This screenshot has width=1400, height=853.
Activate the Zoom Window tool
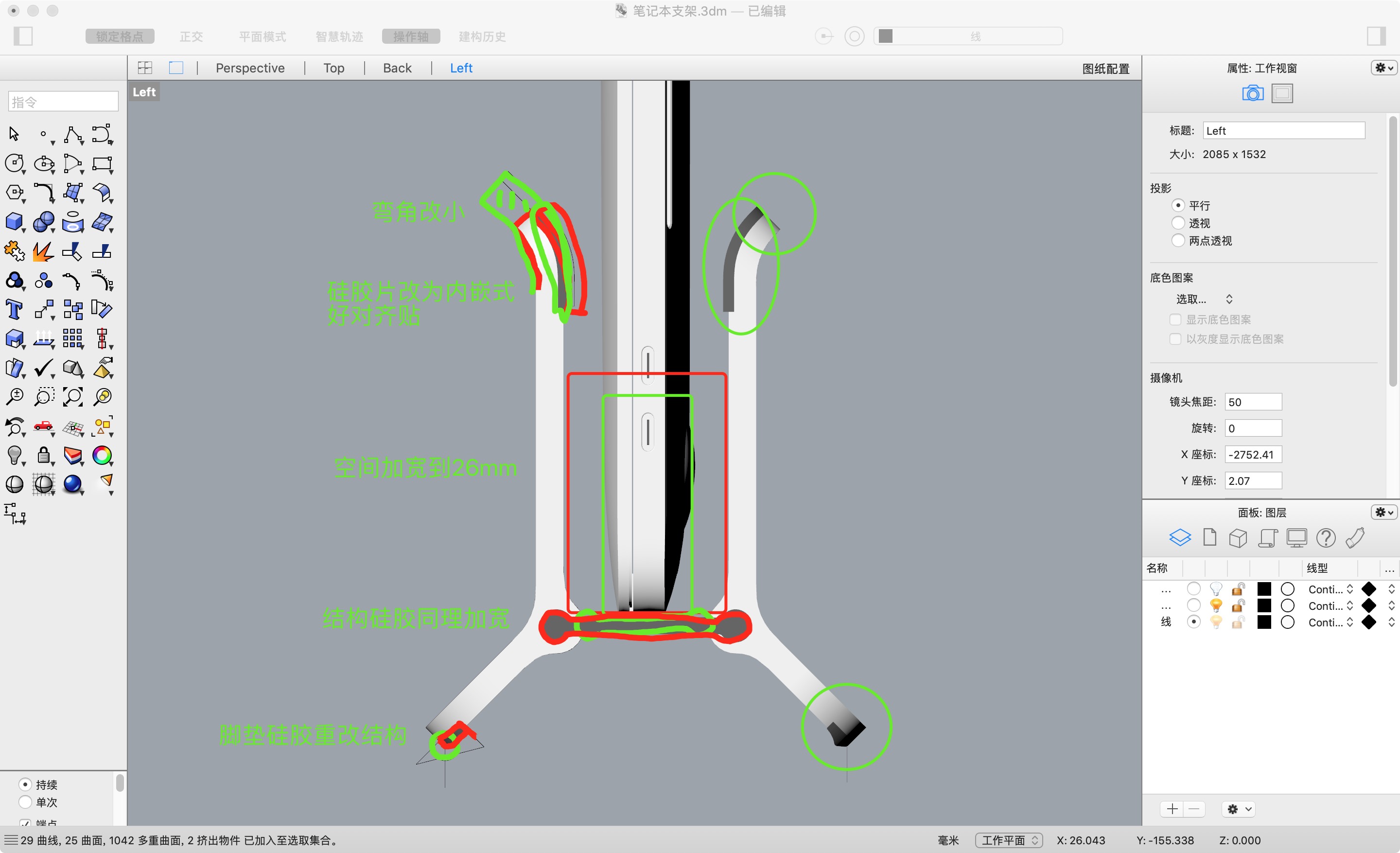(44, 397)
